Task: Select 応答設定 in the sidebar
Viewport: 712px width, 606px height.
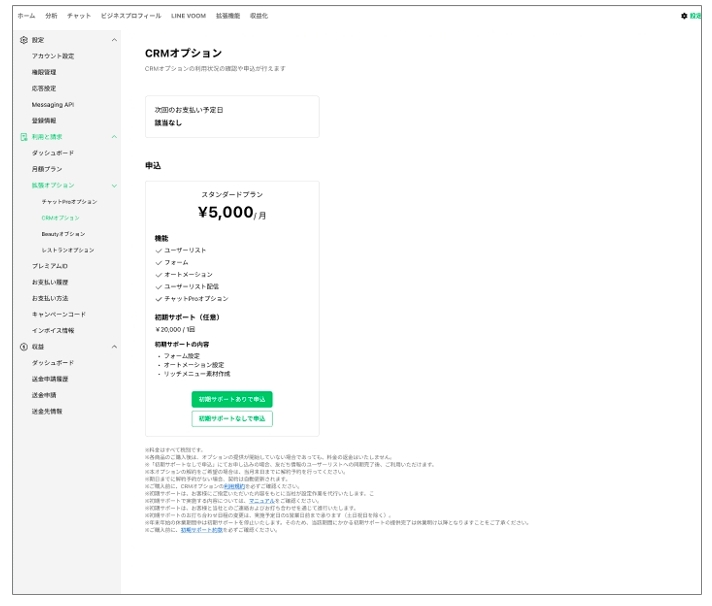Action: point(44,89)
